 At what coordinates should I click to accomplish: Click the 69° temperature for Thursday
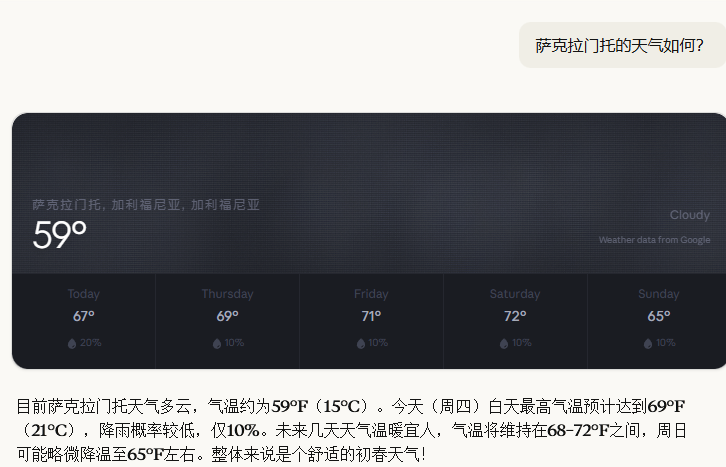tap(227, 316)
